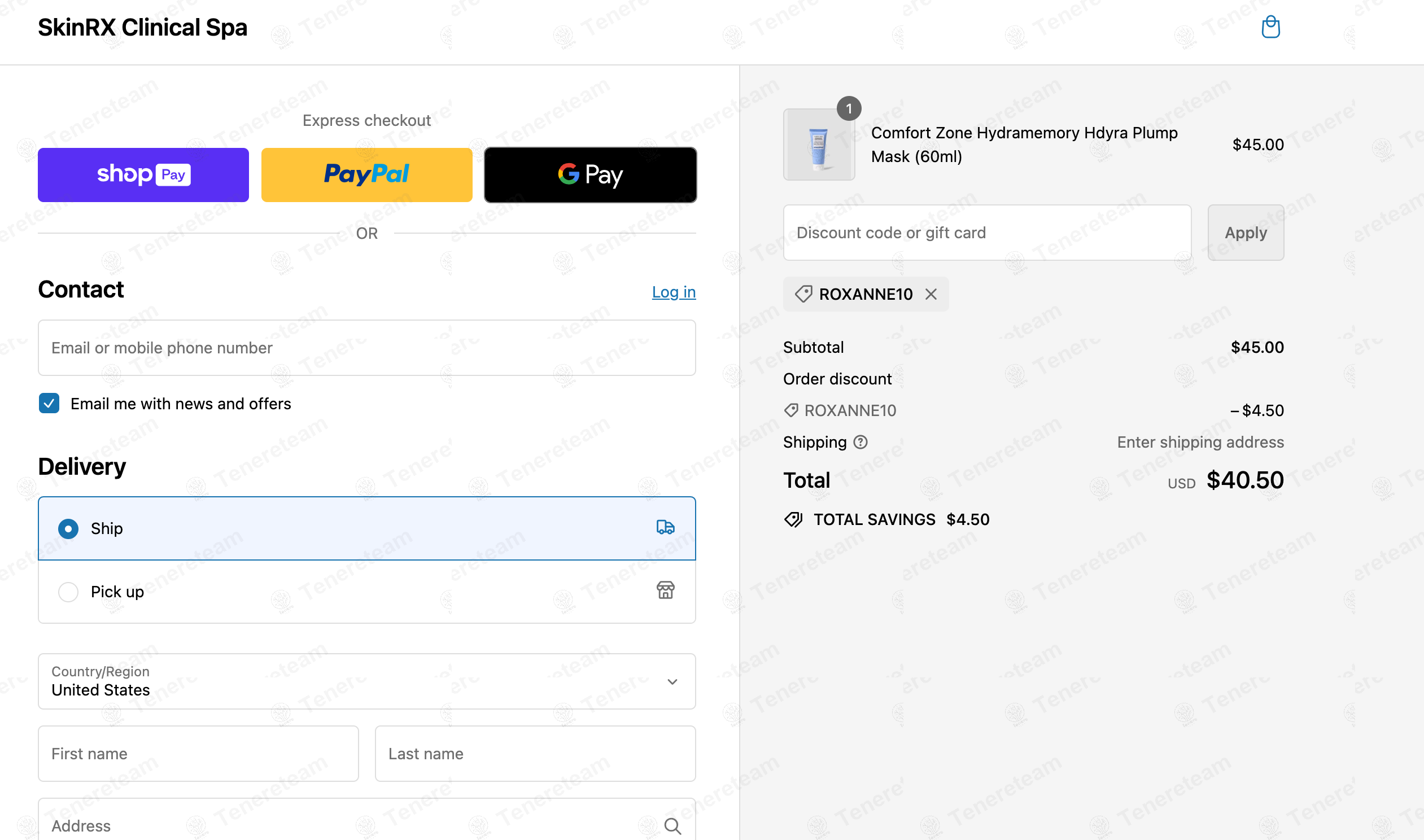Click the Enter shipping address text
Image resolution: width=1424 pixels, height=840 pixels.
pyautogui.click(x=1200, y=442)
